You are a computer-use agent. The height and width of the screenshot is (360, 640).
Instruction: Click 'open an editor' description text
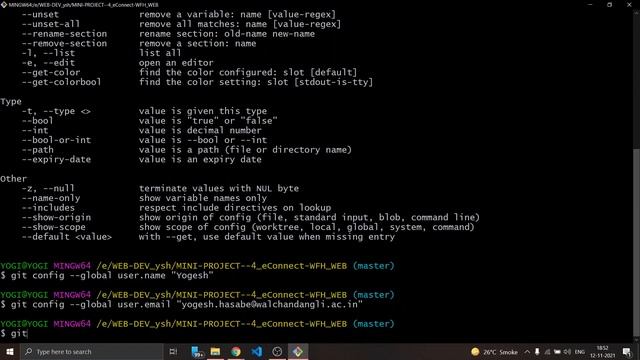[x=176, y=63]
